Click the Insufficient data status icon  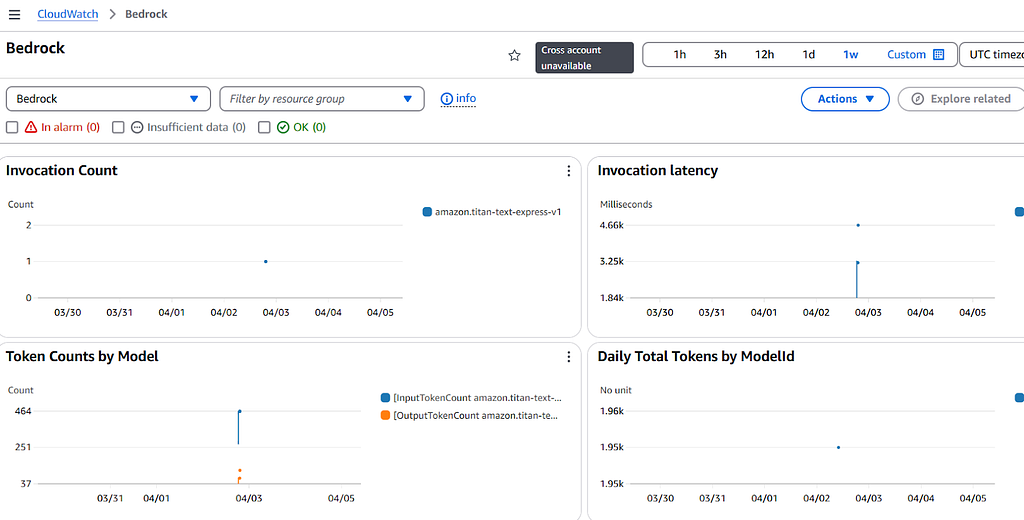point(136,127)
